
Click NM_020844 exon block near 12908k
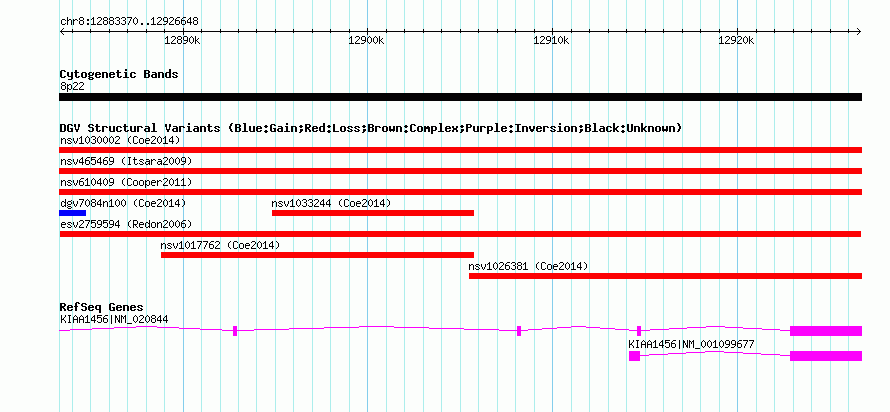[519, 331]
